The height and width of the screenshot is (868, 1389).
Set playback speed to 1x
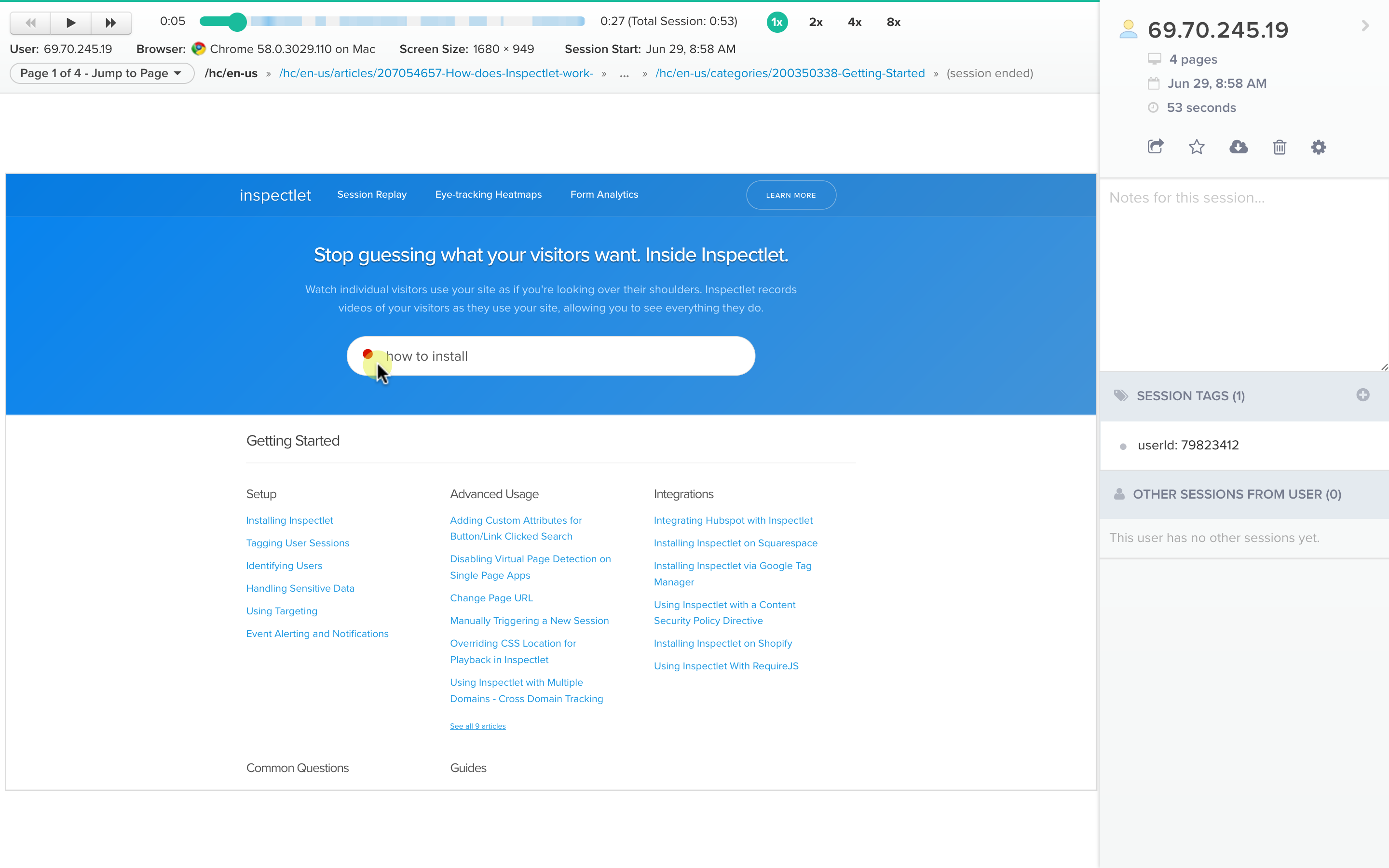pyautogui.click(x=776, y=22)
